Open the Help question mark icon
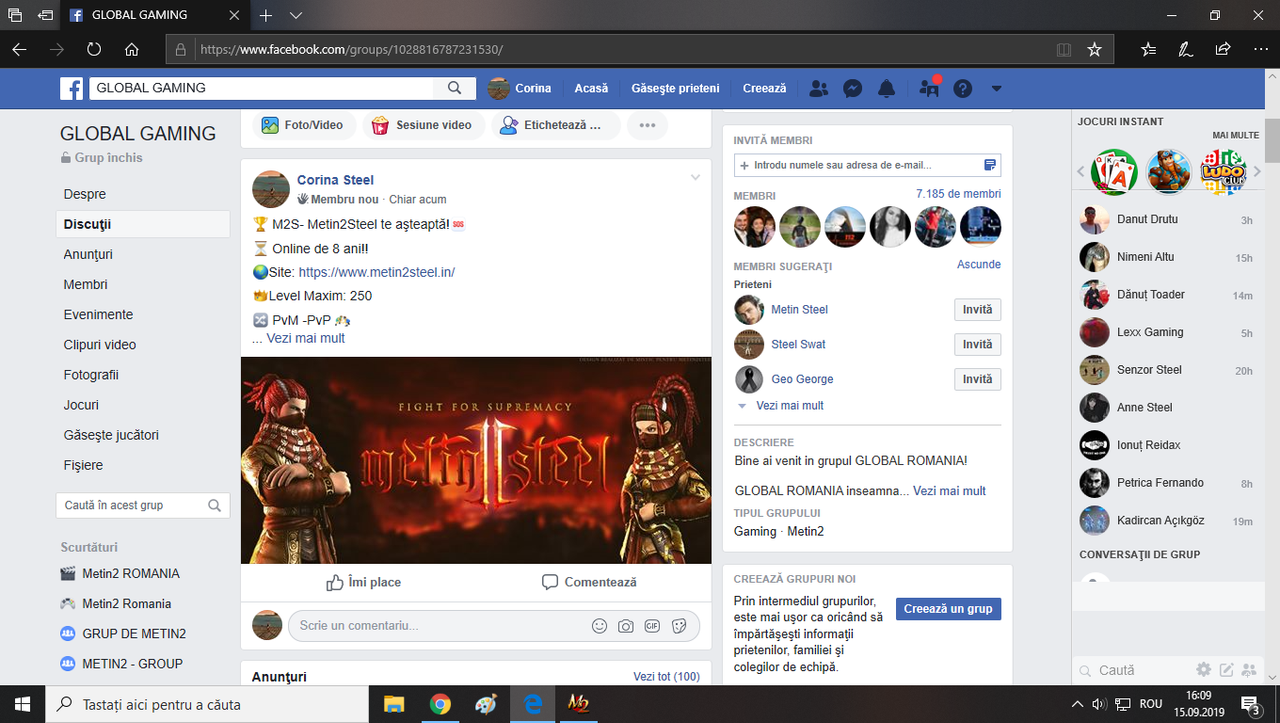This screenshot has height=723, width=1280. 962,88
